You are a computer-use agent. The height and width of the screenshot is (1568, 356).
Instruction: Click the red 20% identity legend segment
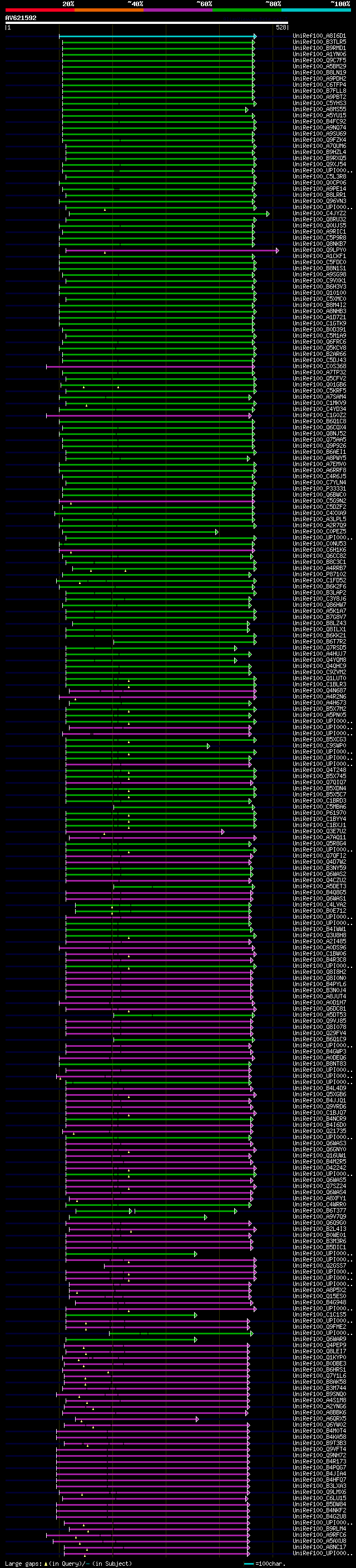(39, 10)
